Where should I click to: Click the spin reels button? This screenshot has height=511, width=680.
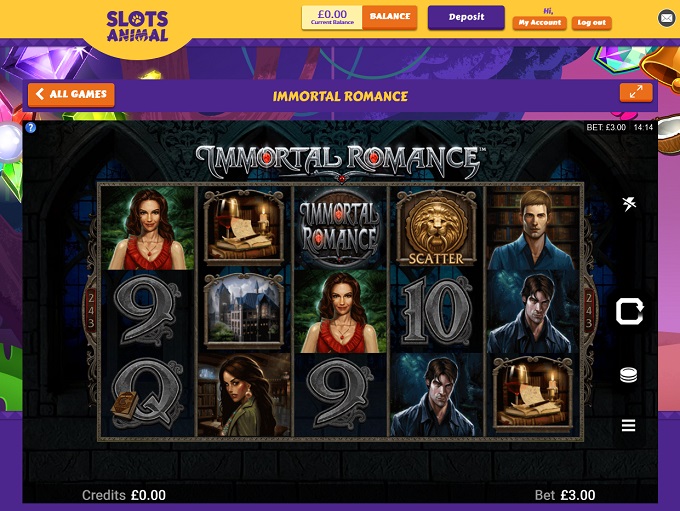pos(629,311)
